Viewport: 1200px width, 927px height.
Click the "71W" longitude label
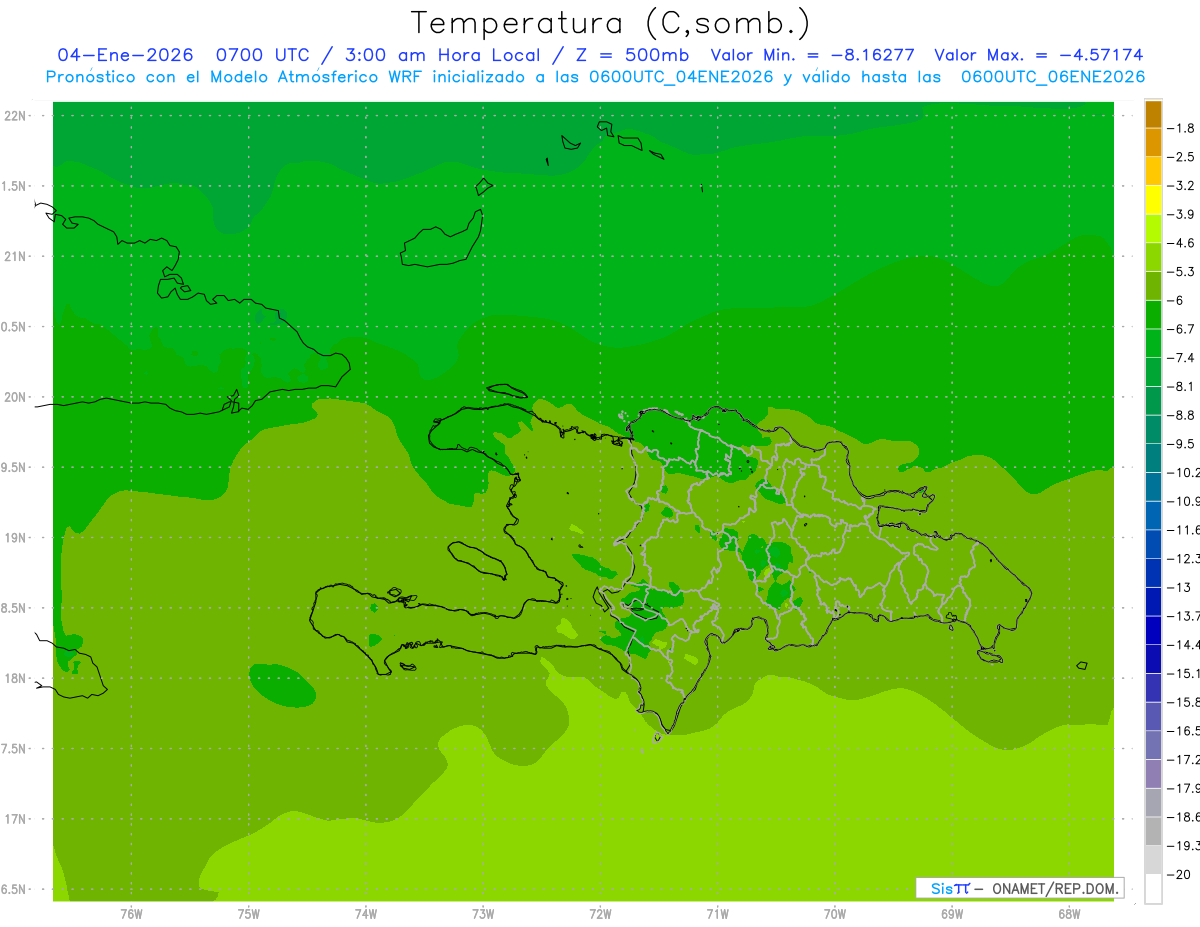pyautogui.click(x=717, y=914)
